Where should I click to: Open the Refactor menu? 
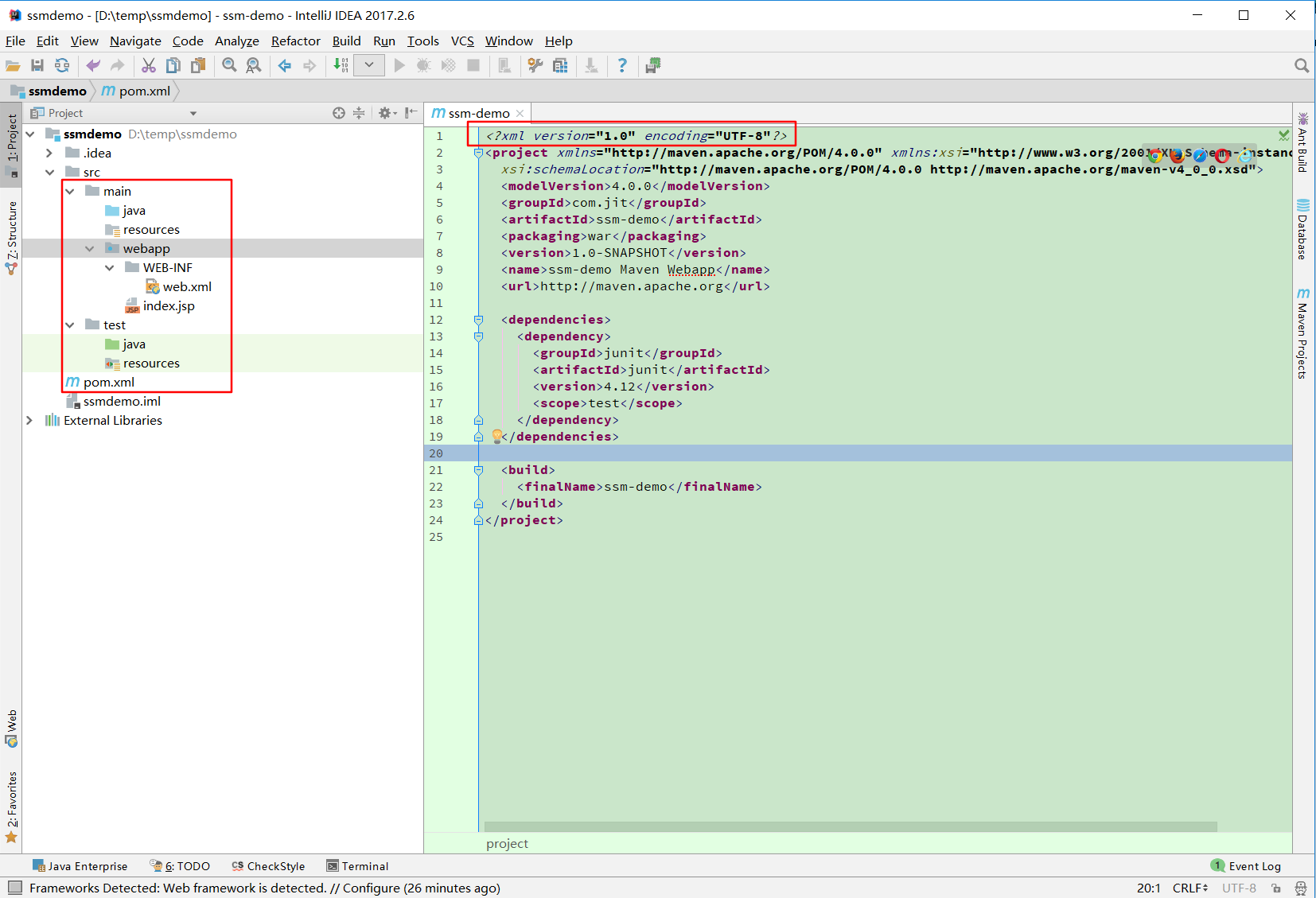click(295, 41)
